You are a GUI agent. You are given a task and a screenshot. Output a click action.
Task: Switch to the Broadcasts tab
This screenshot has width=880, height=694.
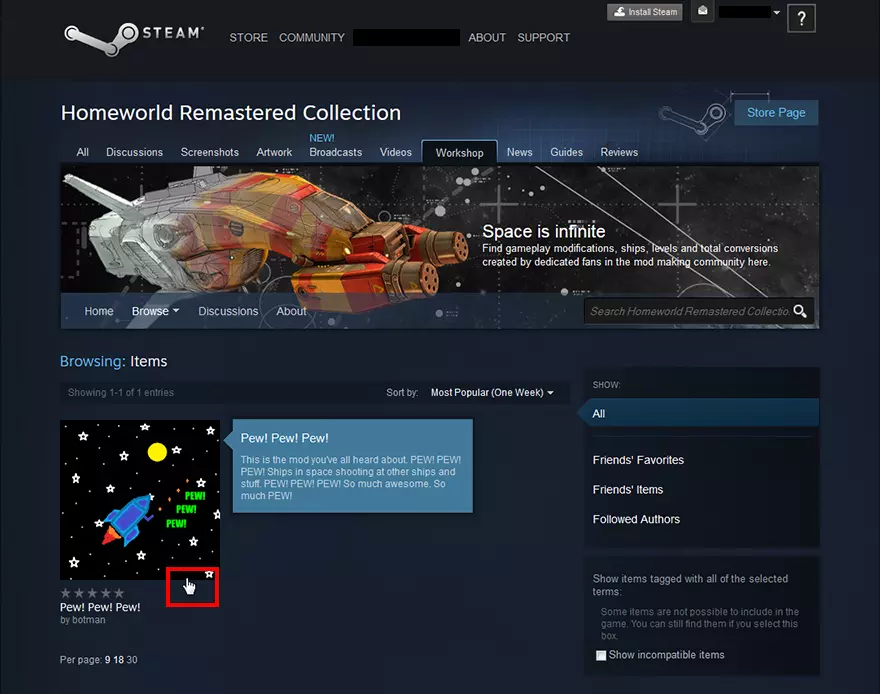pos(336,152)
